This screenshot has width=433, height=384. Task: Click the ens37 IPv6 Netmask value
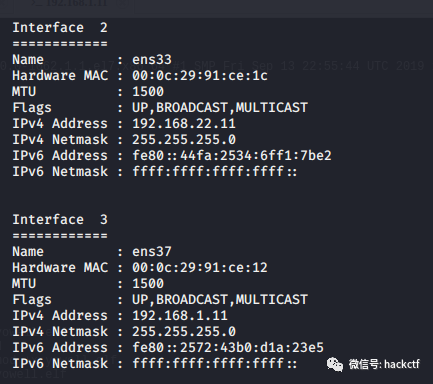tap(214, 364)
